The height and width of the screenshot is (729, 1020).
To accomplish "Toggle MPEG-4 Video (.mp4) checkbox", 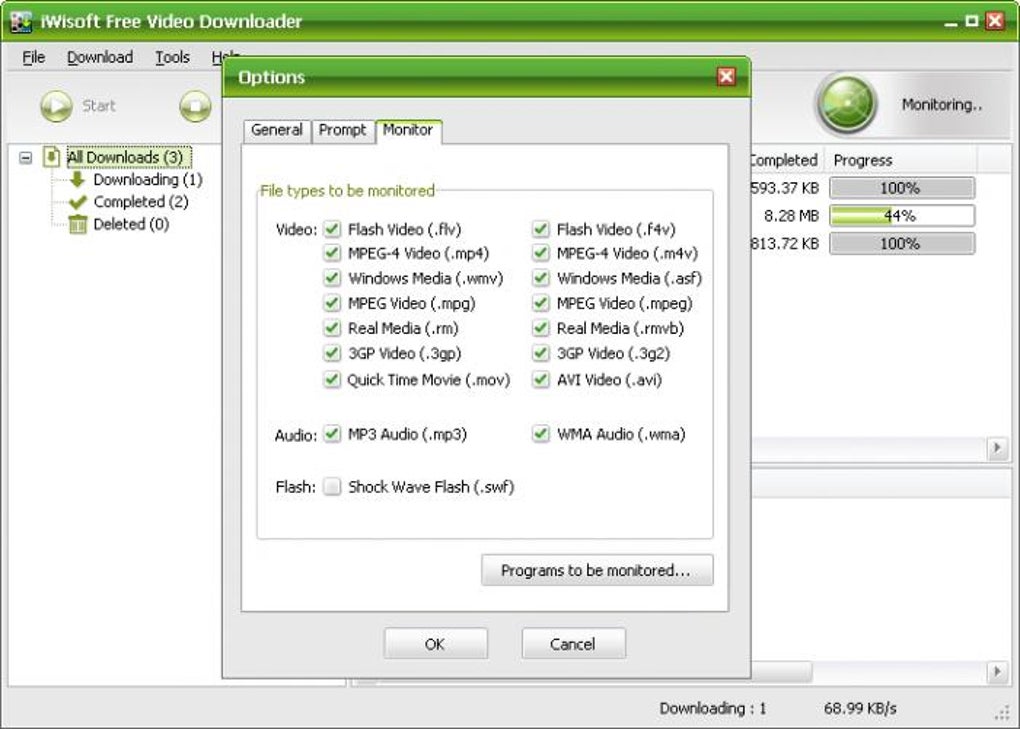I will pos(332,253).
